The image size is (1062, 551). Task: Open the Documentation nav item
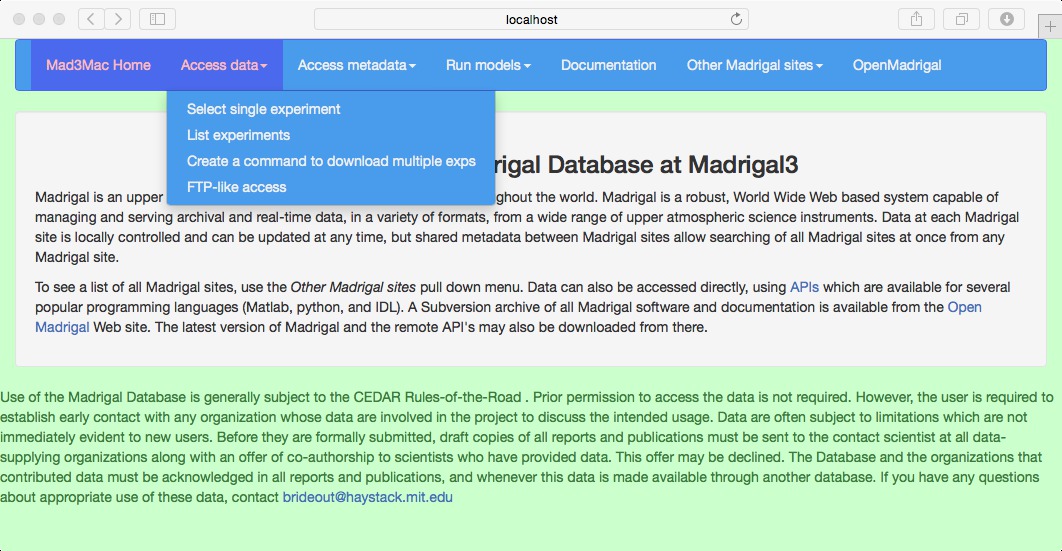[x=608, y=65]
